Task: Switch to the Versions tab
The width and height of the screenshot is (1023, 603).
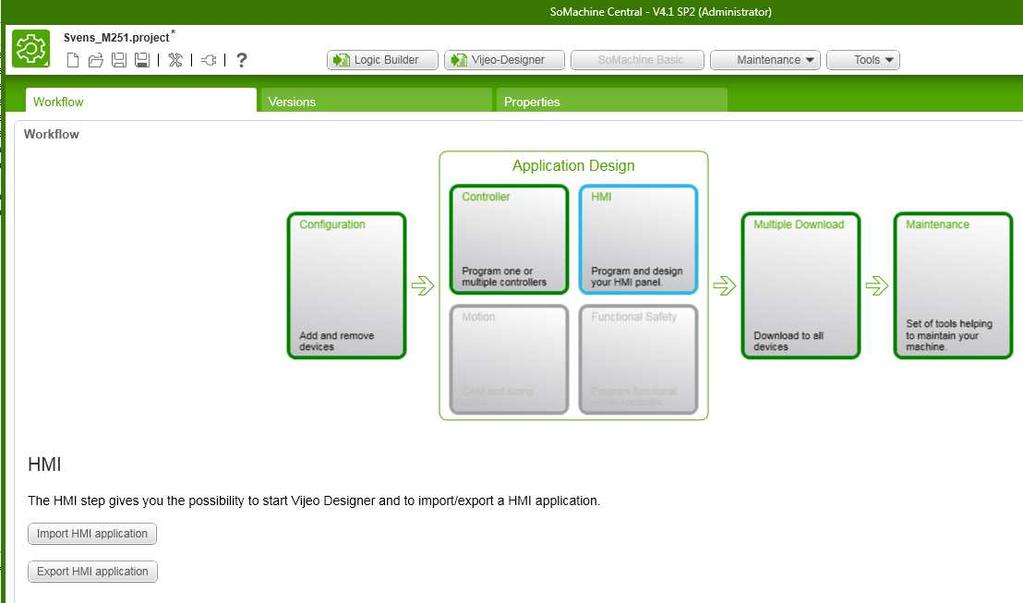Action: coord(376,101)
